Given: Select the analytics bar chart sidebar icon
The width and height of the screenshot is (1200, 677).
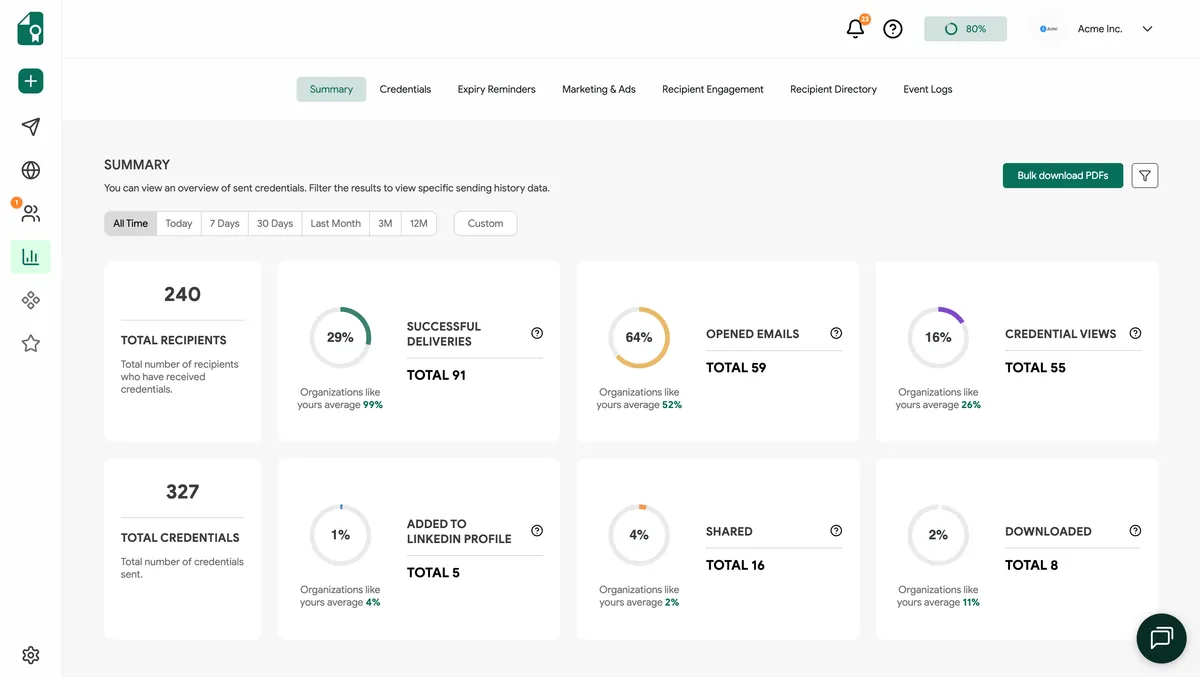Looking at the screenshot, I should (30, 256).
